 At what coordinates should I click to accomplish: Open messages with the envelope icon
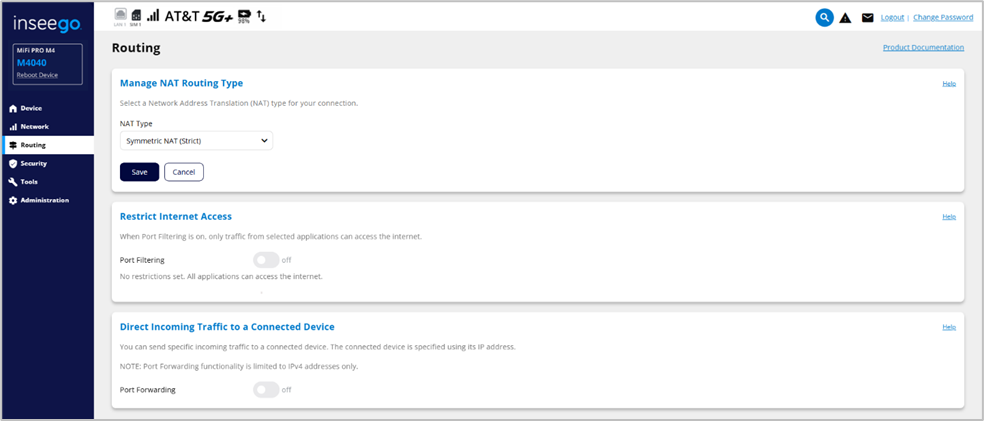tap(867, 18)
